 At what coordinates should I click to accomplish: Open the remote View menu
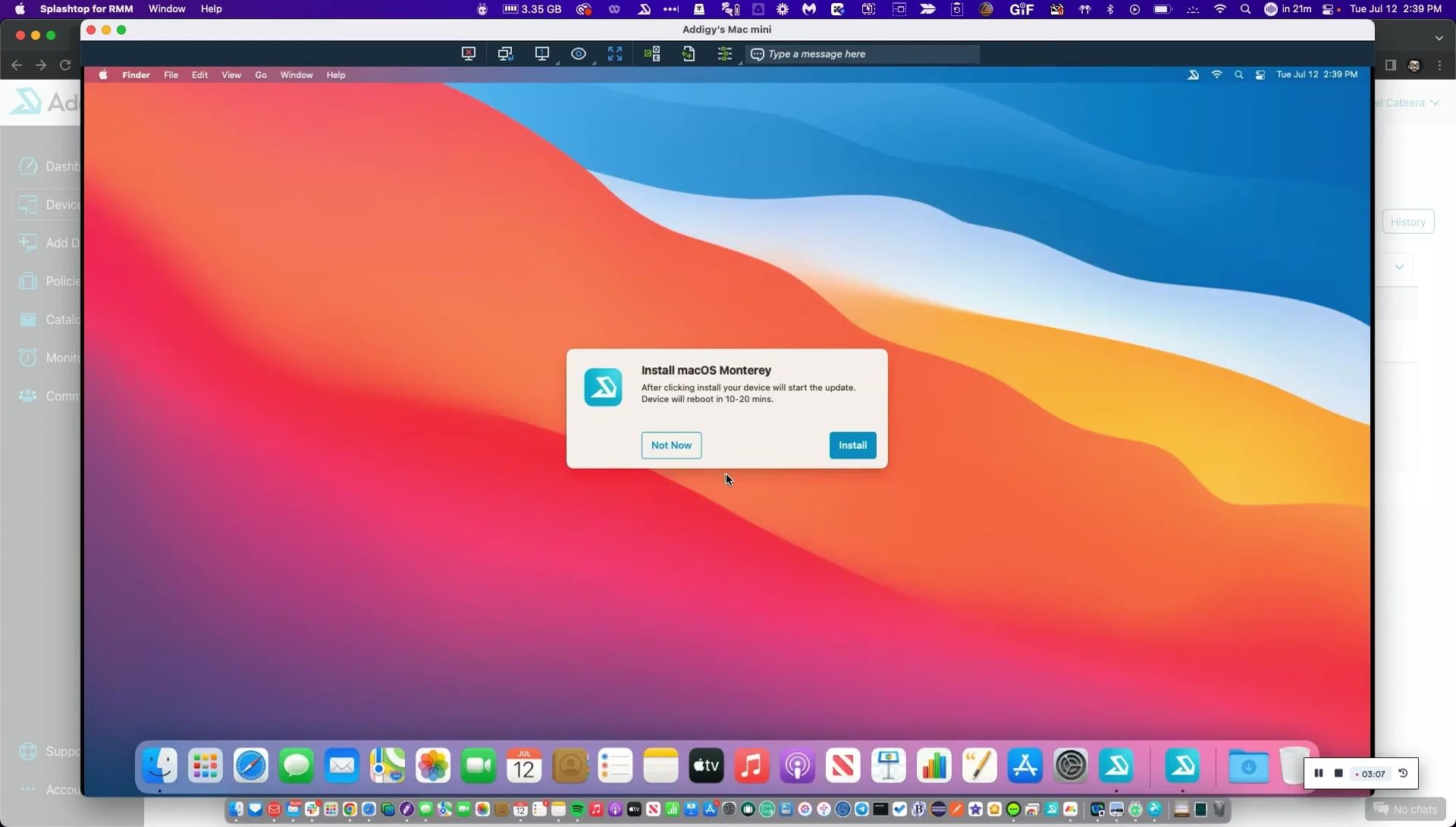coord(231,75)
